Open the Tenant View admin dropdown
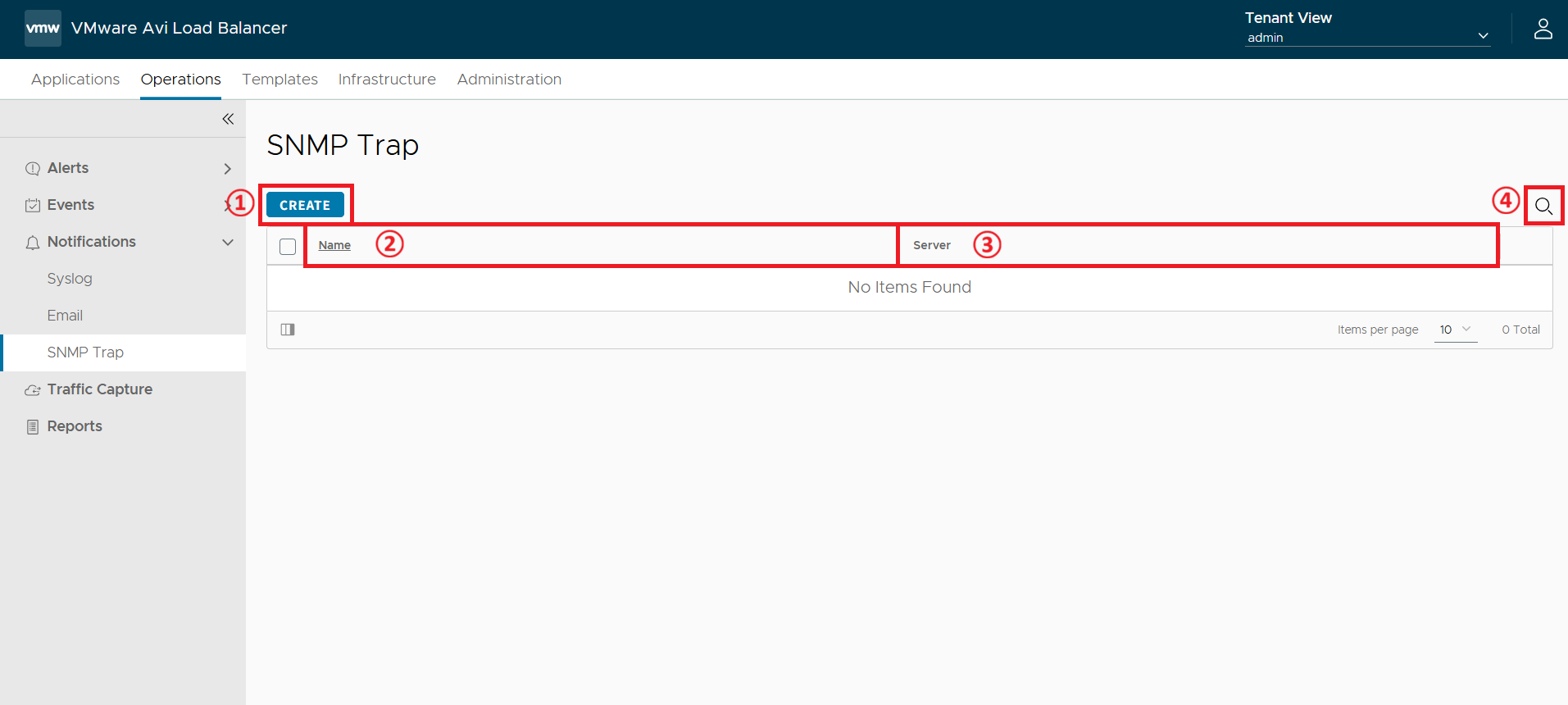 coord(1367,38)
